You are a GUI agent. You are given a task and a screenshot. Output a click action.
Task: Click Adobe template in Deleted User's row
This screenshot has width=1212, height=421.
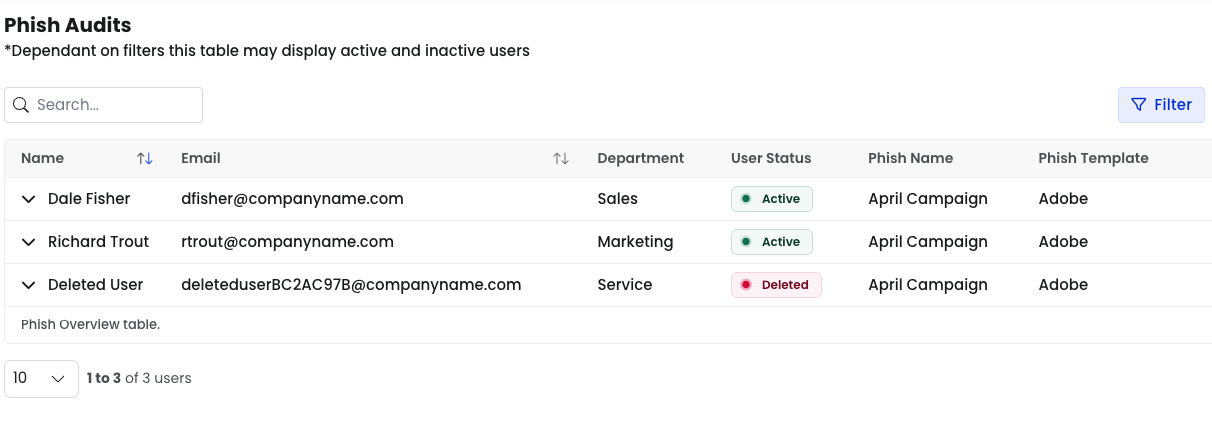coord(1063,285)
